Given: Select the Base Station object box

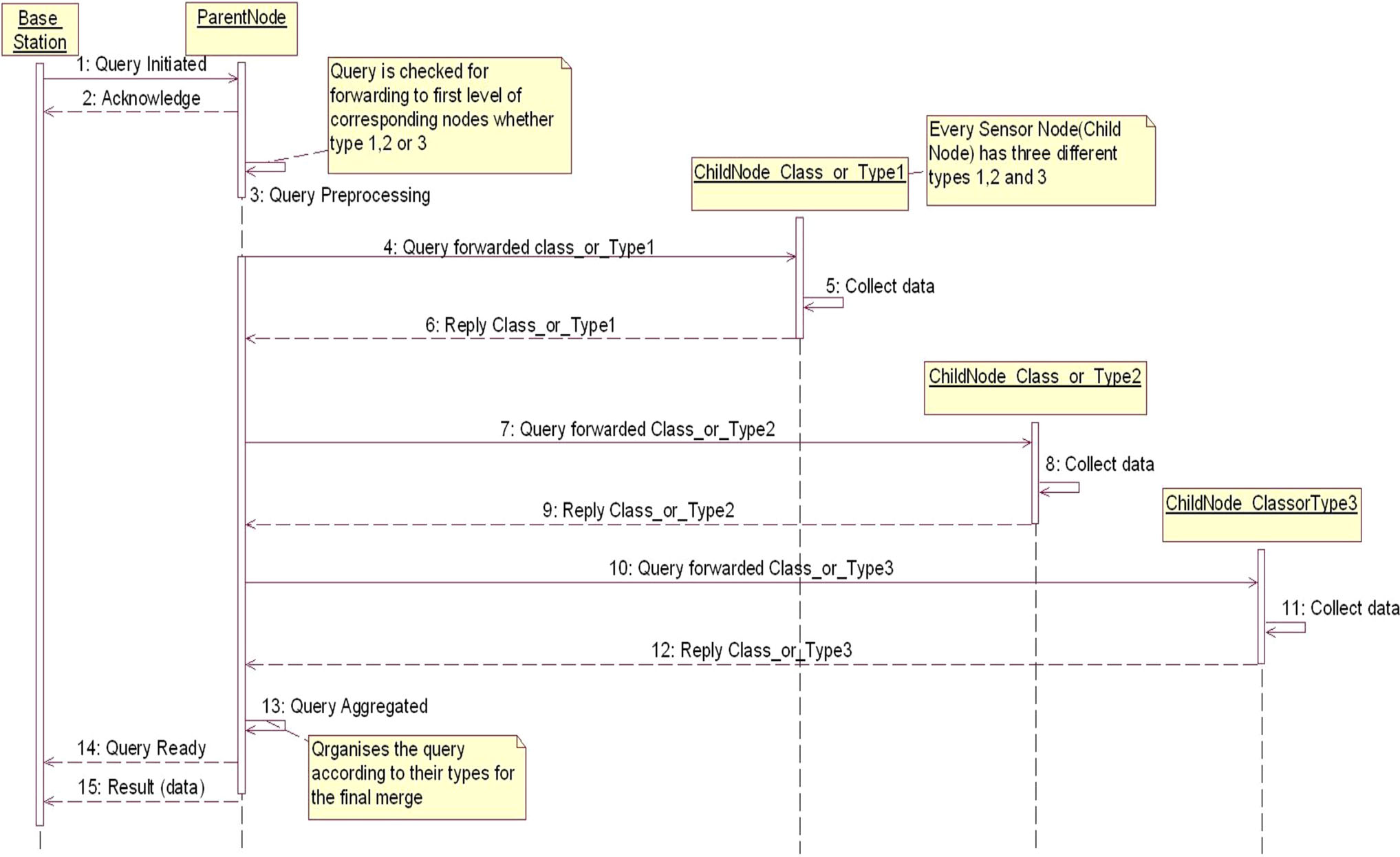Looking at the screenshot, I should (39, 30).
